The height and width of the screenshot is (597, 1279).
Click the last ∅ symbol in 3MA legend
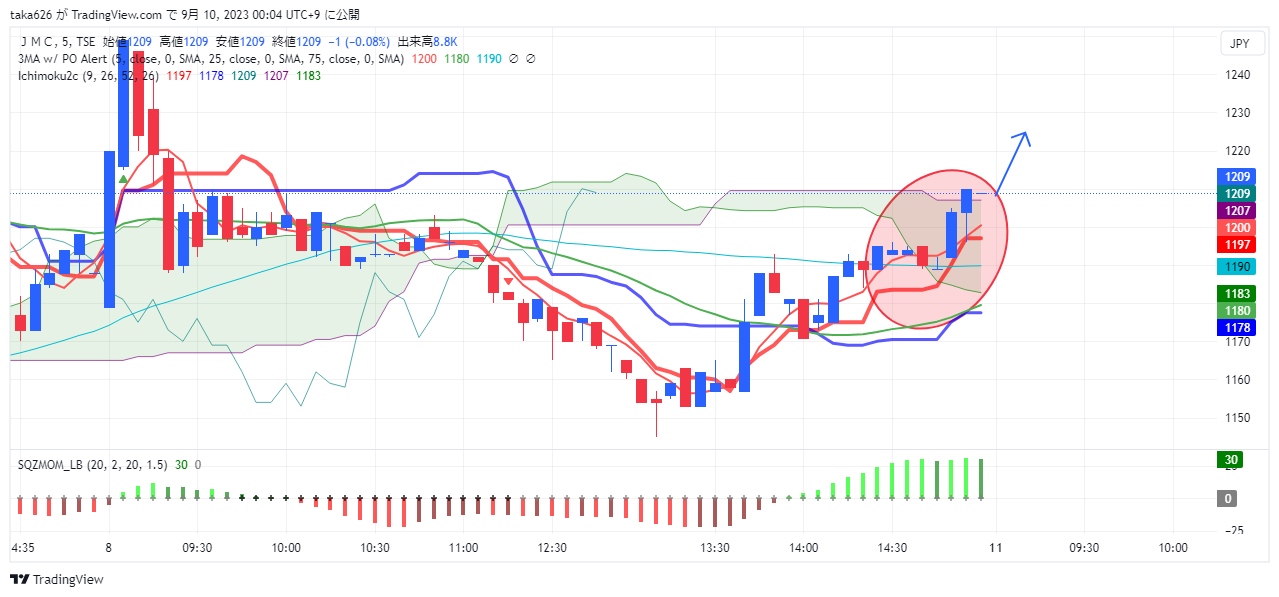pos(530,59)
